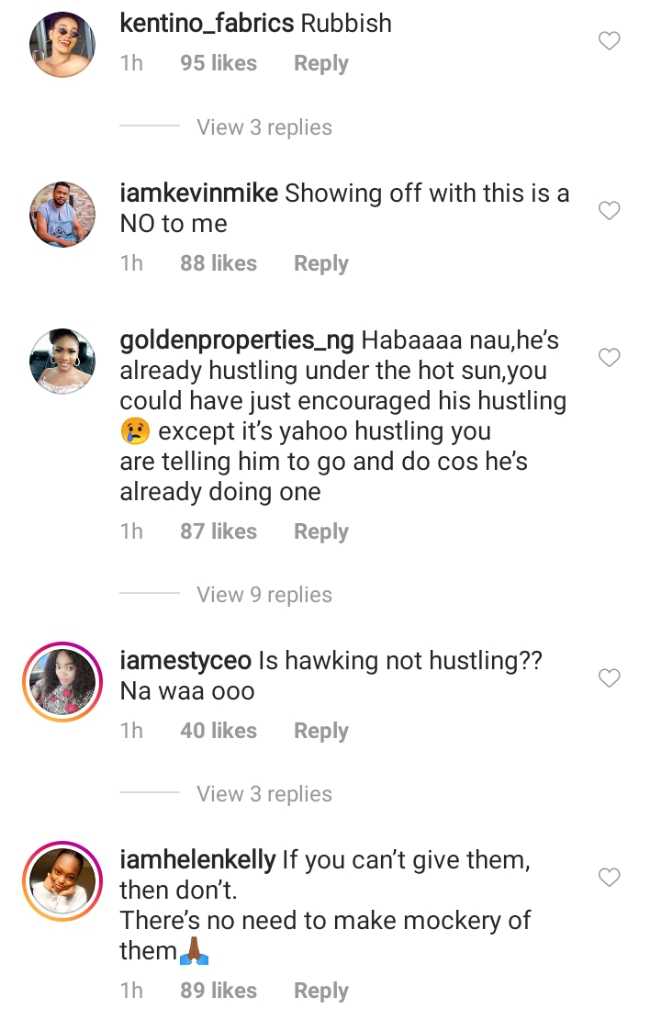View who gave 87 likes
Image resolution: width=661 pixels, height=1013 pixels.
(218, 532)
